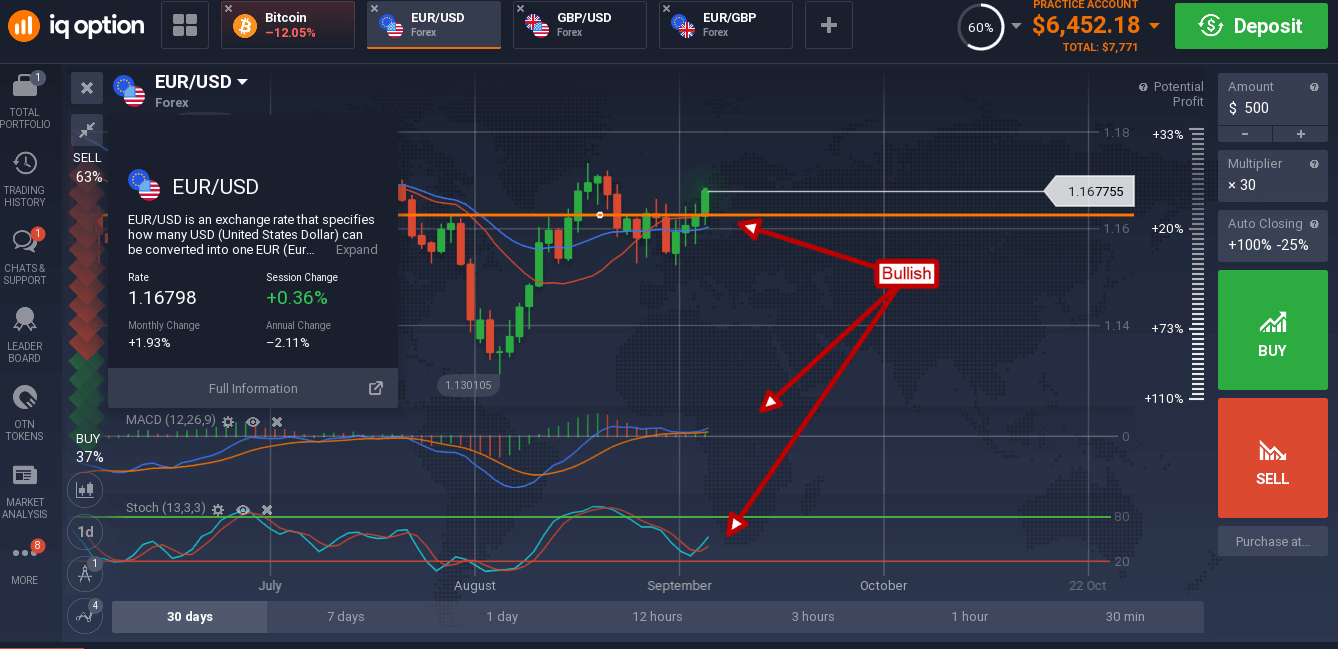
Task: Close the GBP/USD tab
Action: click(x=521, y=8)
